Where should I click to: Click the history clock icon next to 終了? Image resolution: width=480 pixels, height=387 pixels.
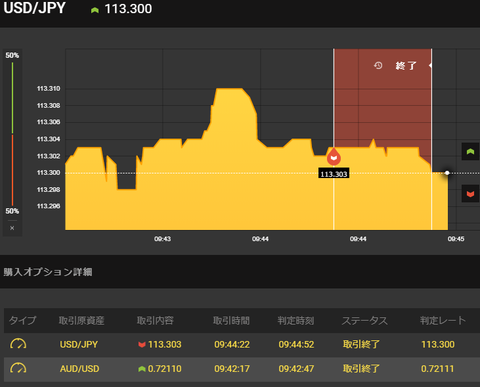(x=378, y=65)
